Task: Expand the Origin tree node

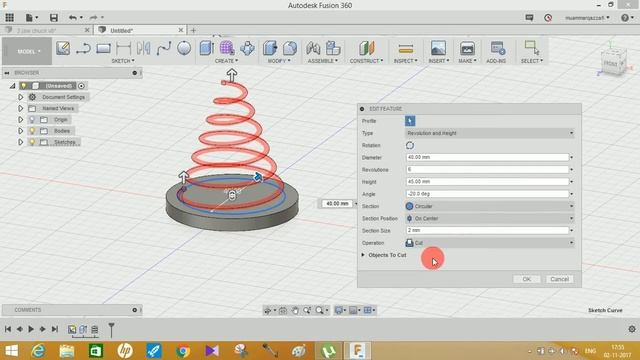Action: (20, 120)
